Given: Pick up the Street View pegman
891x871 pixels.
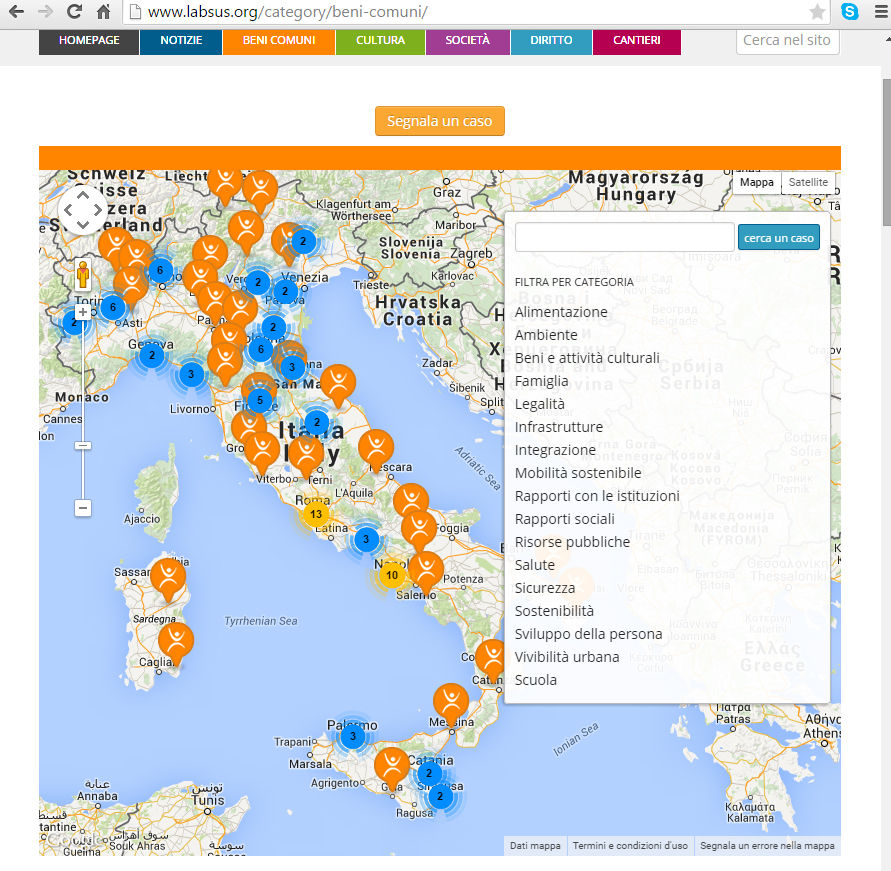Looking at the screenshot, I should pyautogui.click(x=83, y=274).
